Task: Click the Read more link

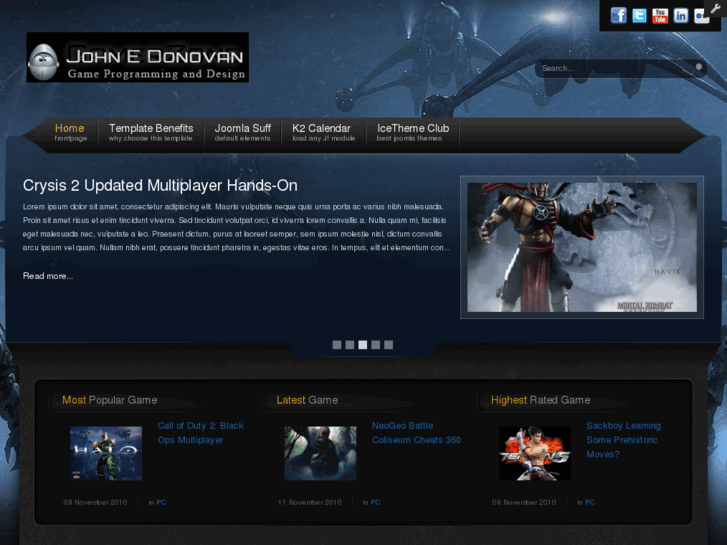Action: 48,276
